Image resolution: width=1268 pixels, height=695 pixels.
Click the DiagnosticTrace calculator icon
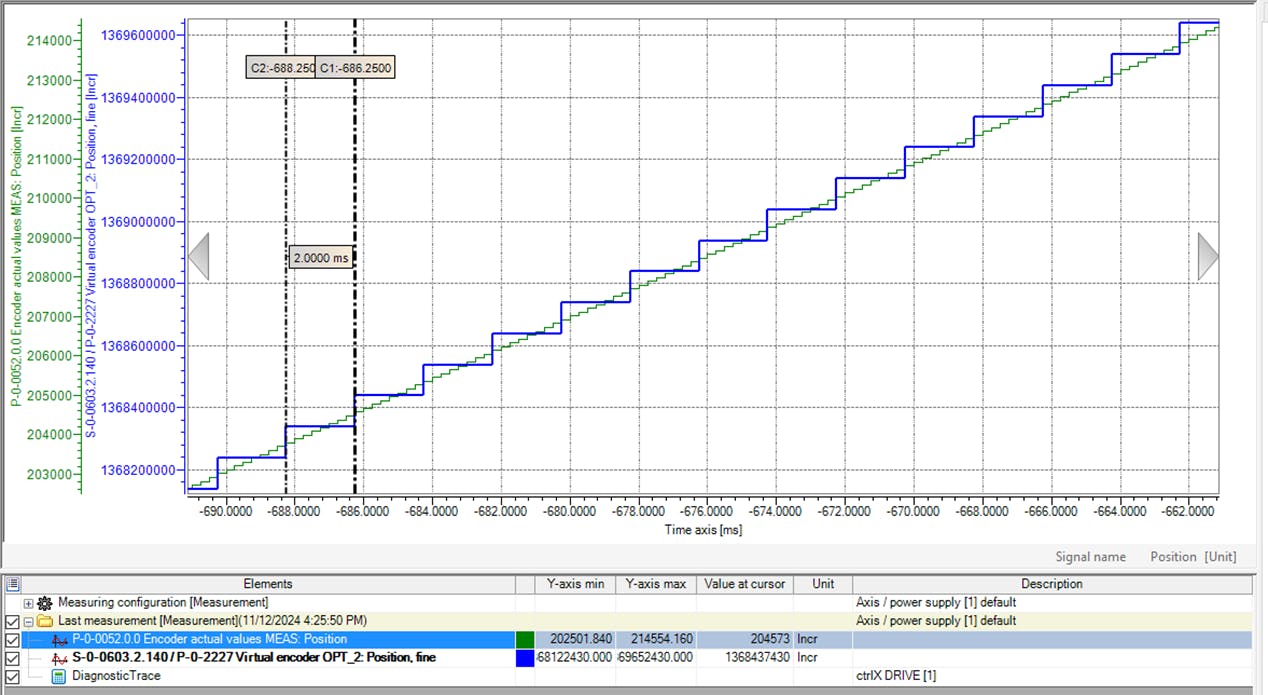click(59, 676)
